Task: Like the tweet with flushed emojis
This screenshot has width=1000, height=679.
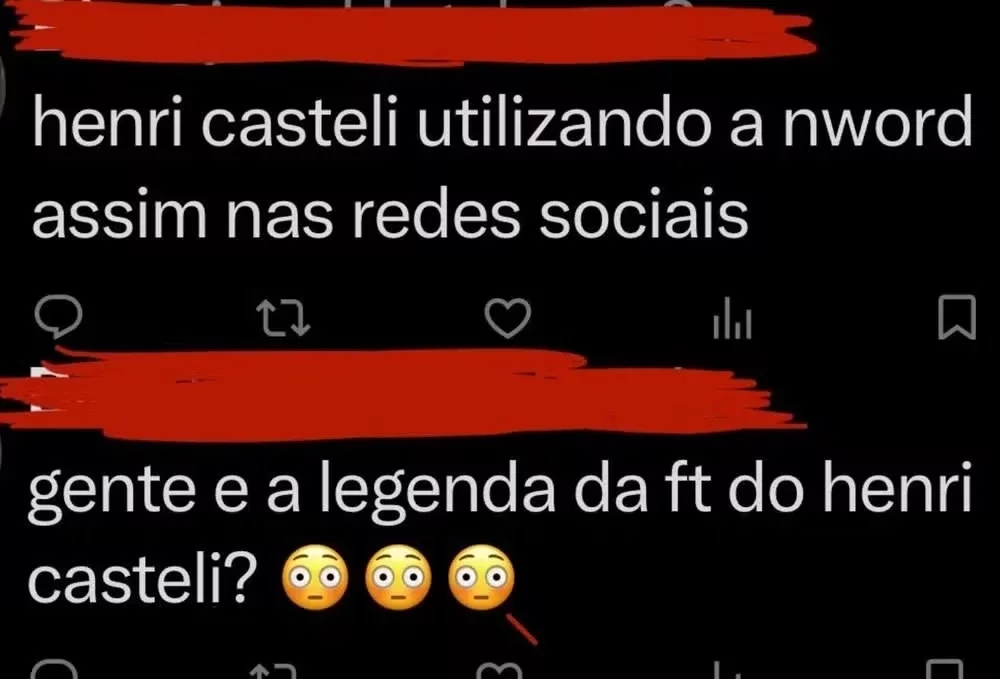Action: tap(500, 671)
